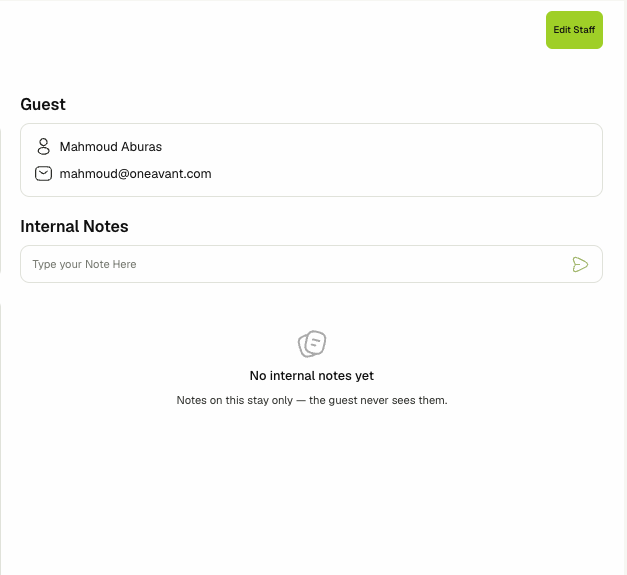The image size is (627, 575).
Task: Click the green send arrow in note box
Action: tap(580, 264)
